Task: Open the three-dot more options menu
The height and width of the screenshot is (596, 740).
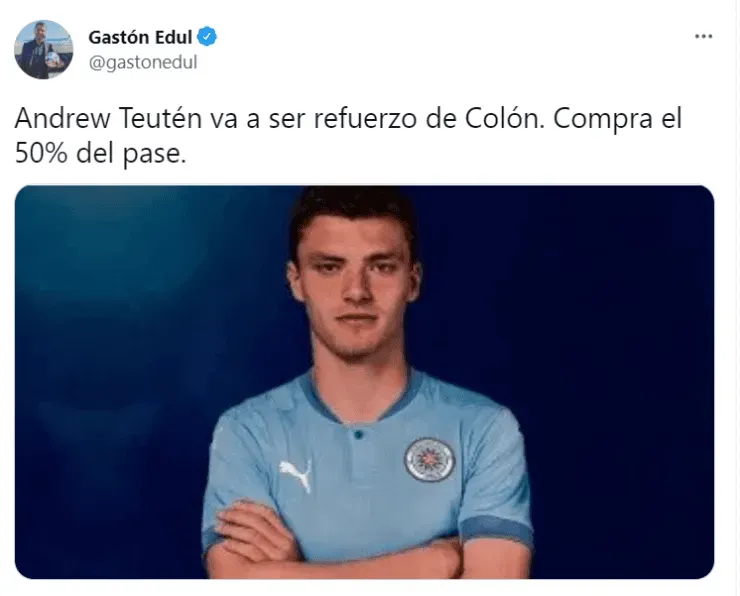Action: coord(703,36)
